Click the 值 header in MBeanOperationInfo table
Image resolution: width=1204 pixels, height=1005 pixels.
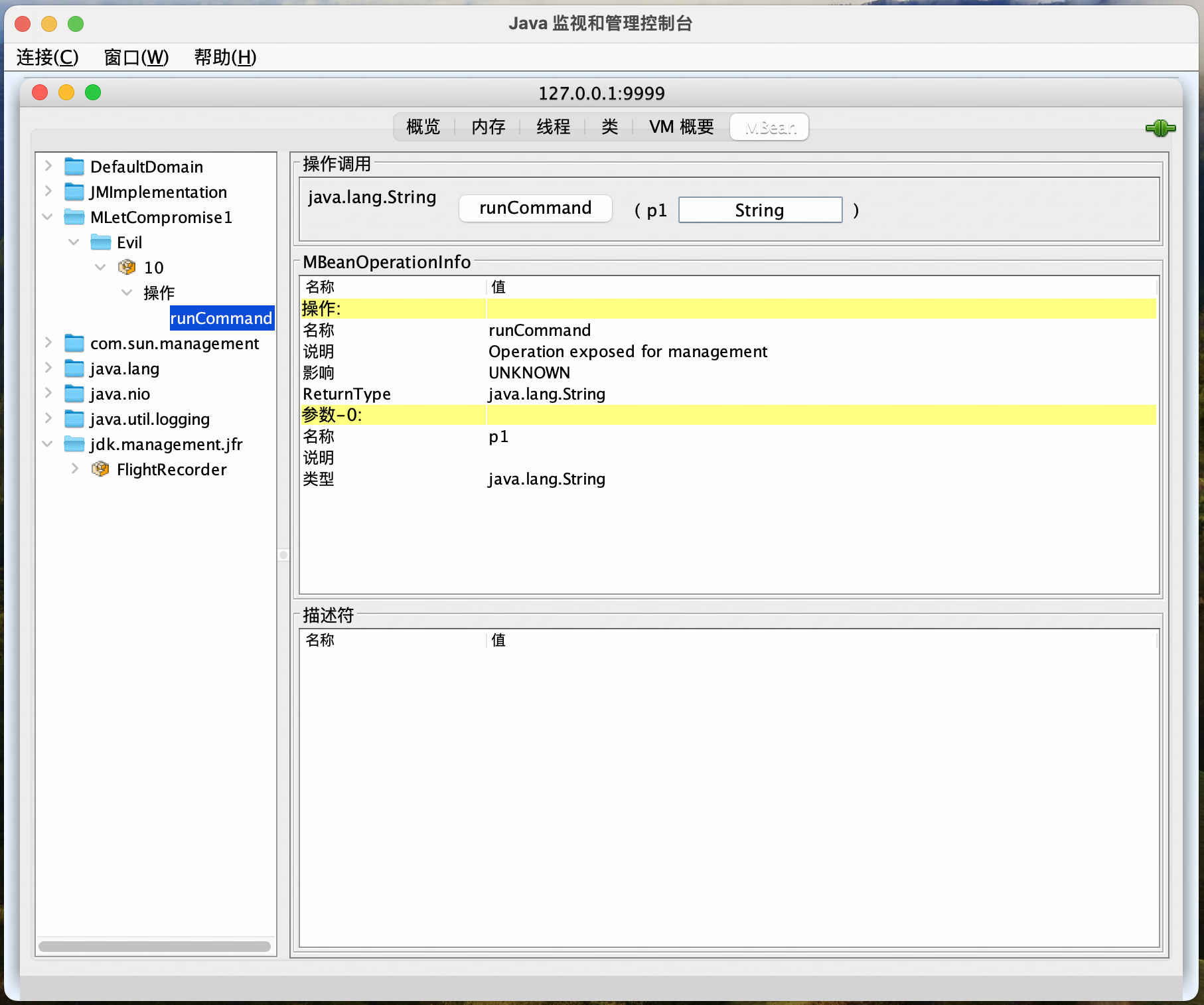(822, 287)
